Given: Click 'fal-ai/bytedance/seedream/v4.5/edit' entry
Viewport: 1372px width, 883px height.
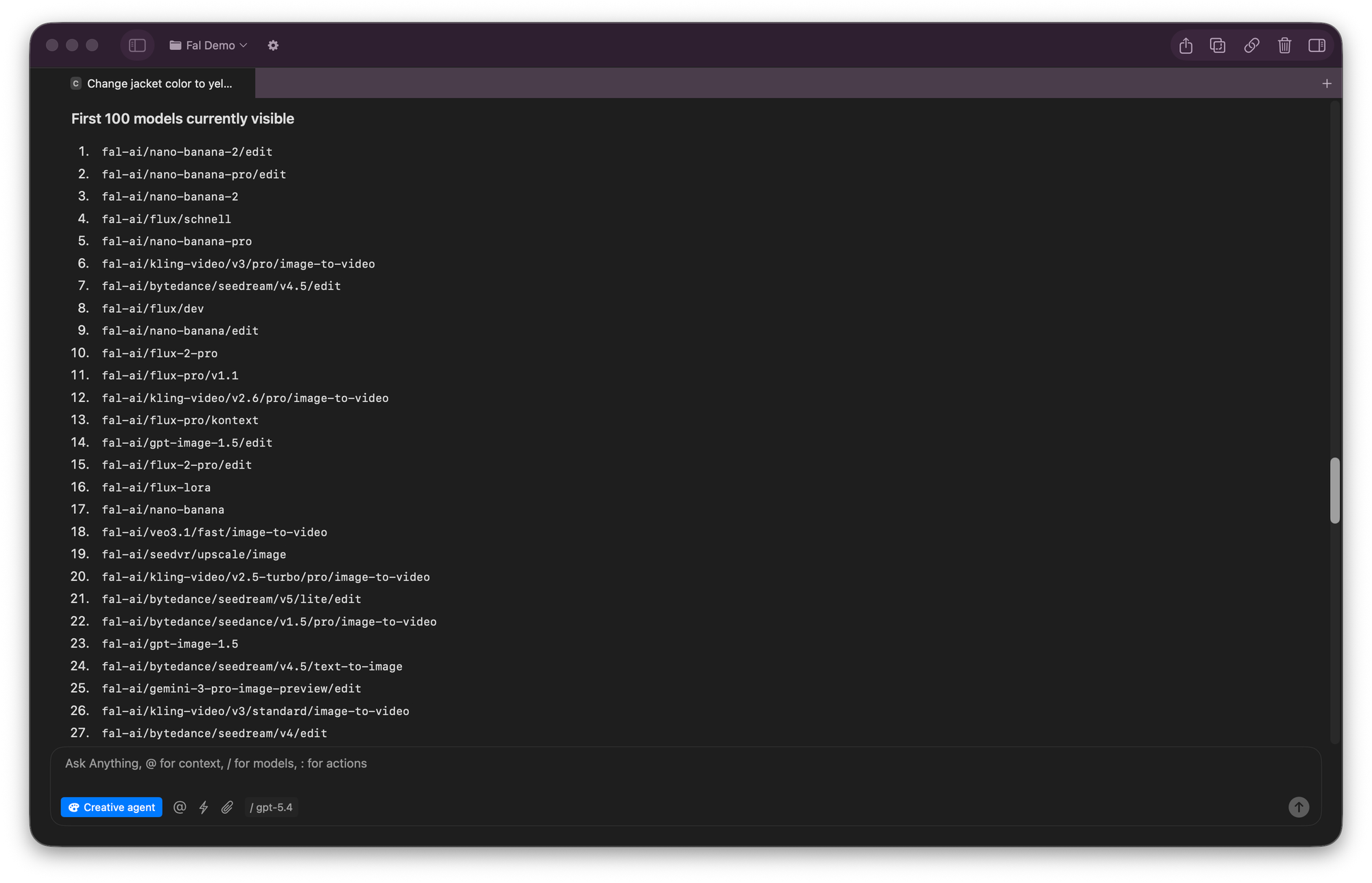Looking at the screenshot, I should pyautogui.click(x=222, y=286).
